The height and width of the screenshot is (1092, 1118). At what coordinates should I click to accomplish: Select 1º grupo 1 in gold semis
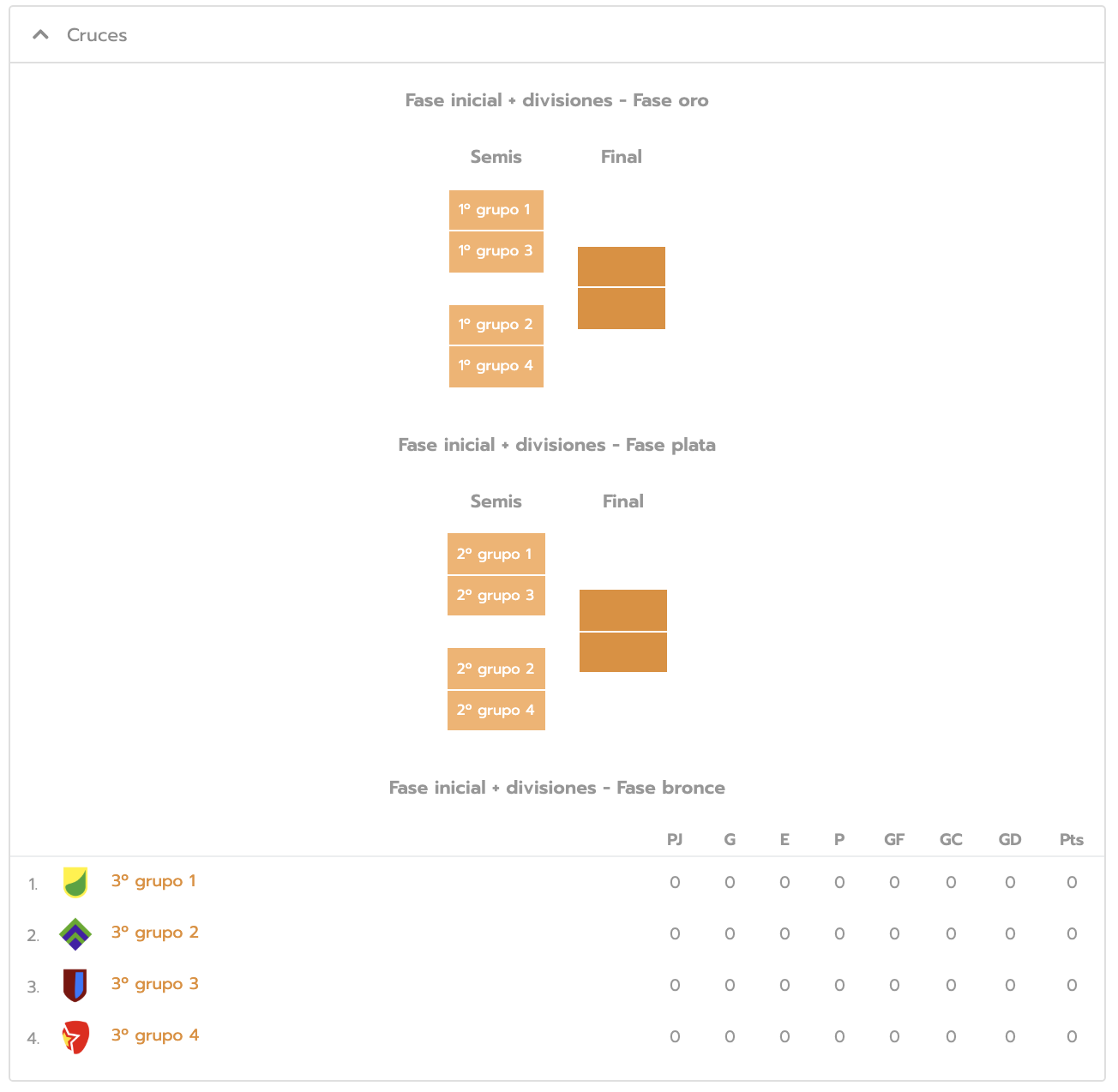496,210
